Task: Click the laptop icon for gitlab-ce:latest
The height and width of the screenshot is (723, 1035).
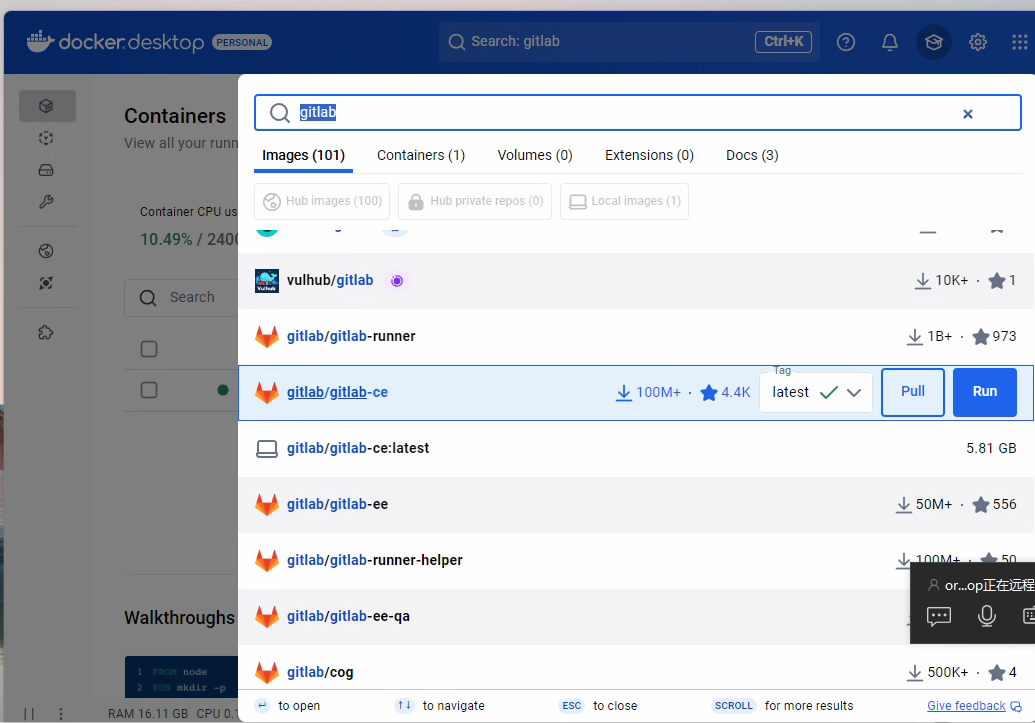Action: (267, 449)
